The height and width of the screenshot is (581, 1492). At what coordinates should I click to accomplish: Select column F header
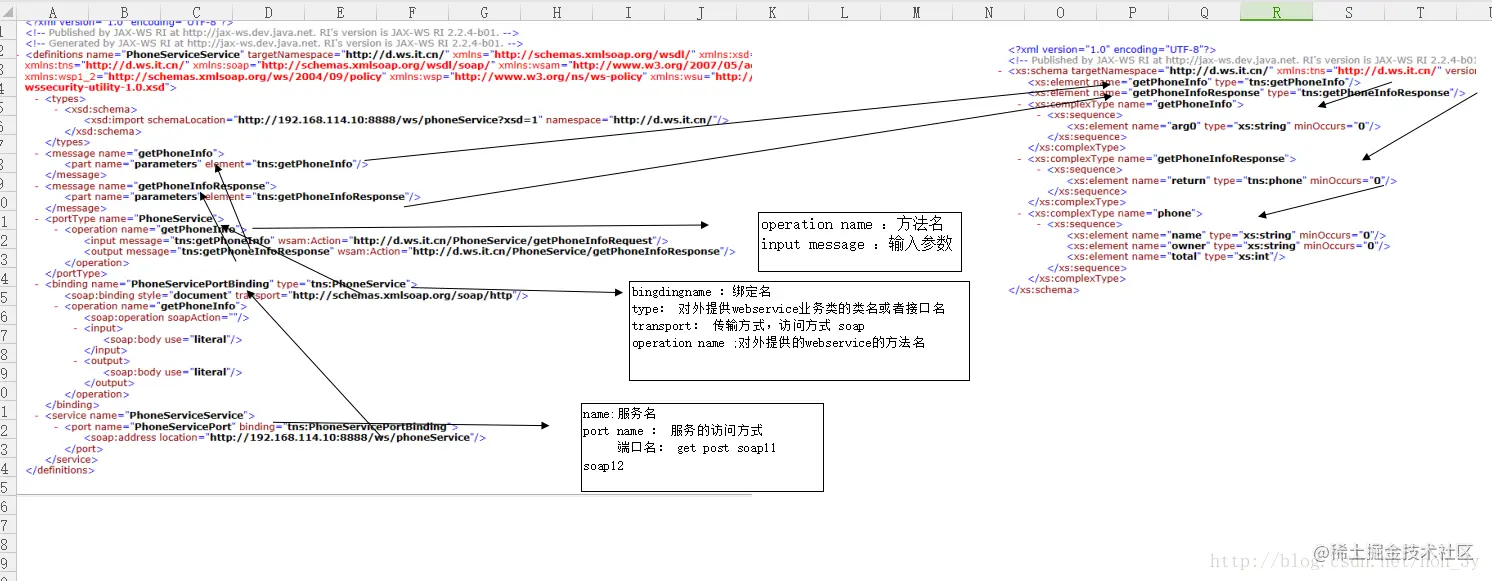pyautogui.click(x=412, y=11)
